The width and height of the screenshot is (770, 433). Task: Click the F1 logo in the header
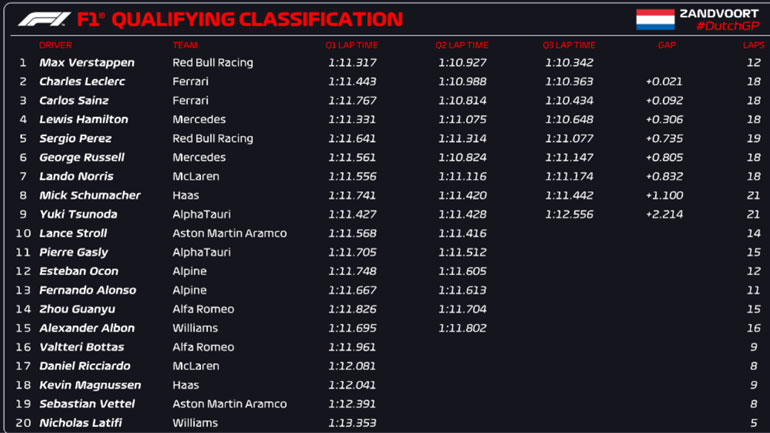coord(43,19)
